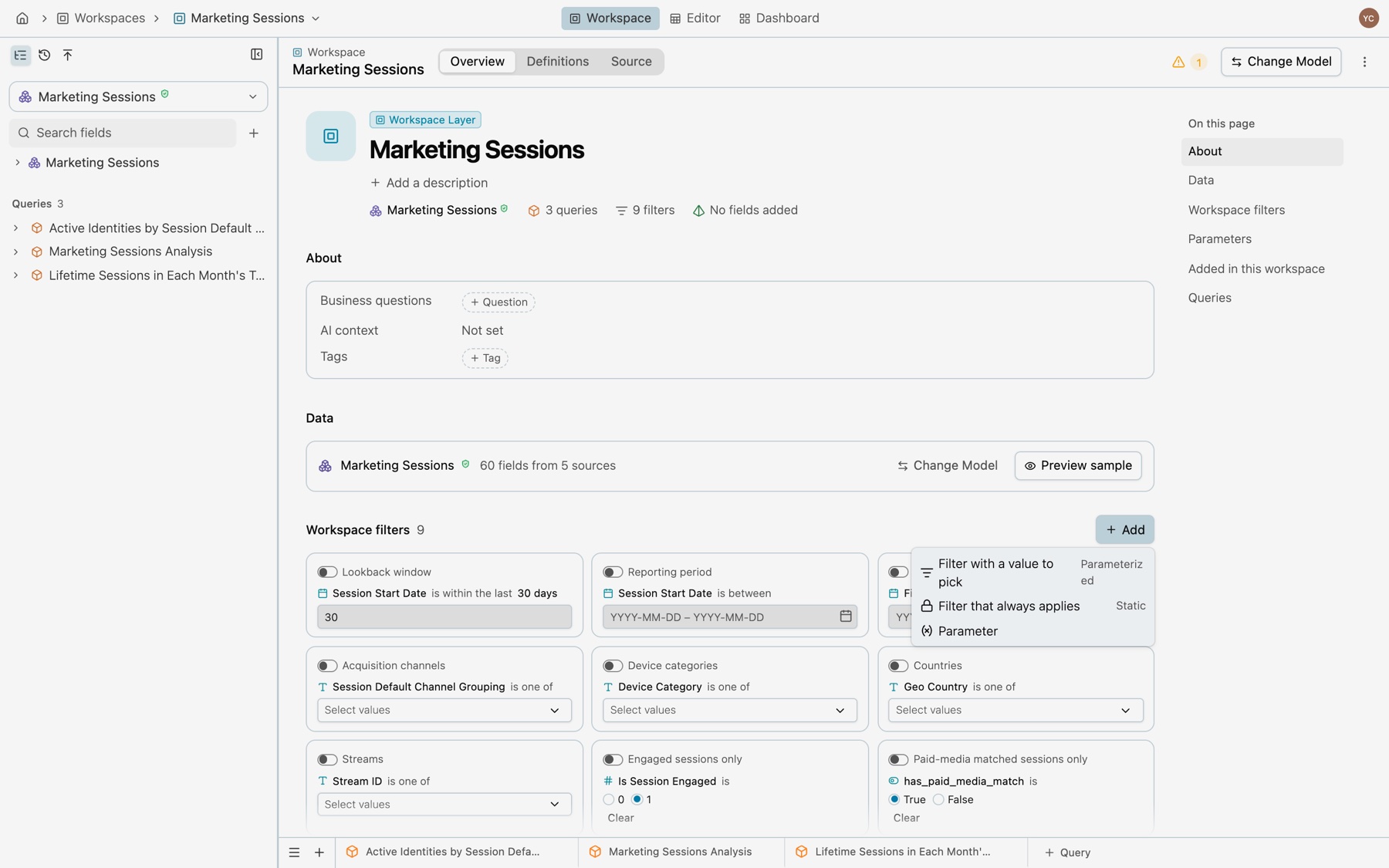
Task: Open the query list hamburger icon
Action: coord(294,853)
